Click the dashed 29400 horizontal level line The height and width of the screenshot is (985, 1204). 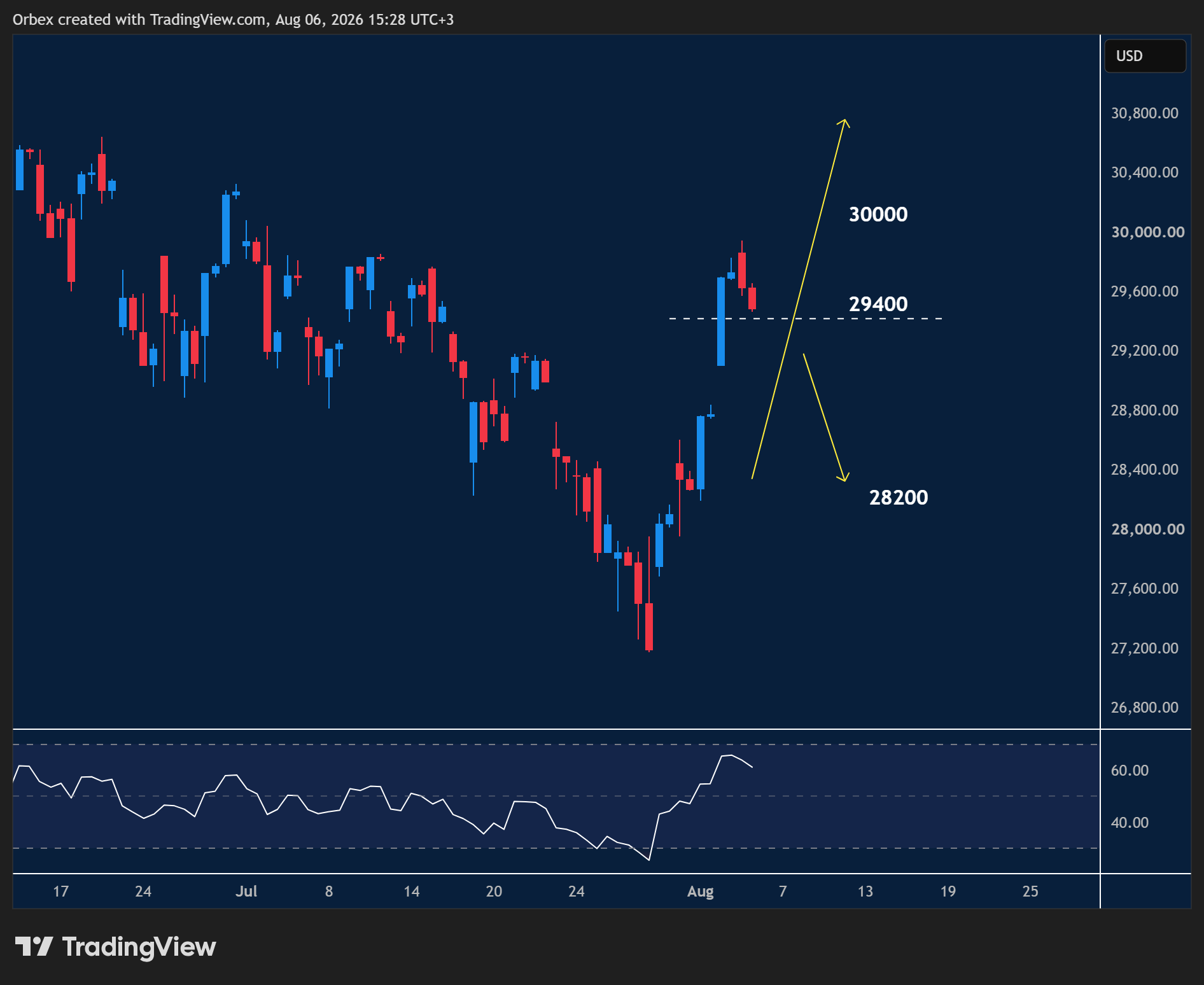806,318
